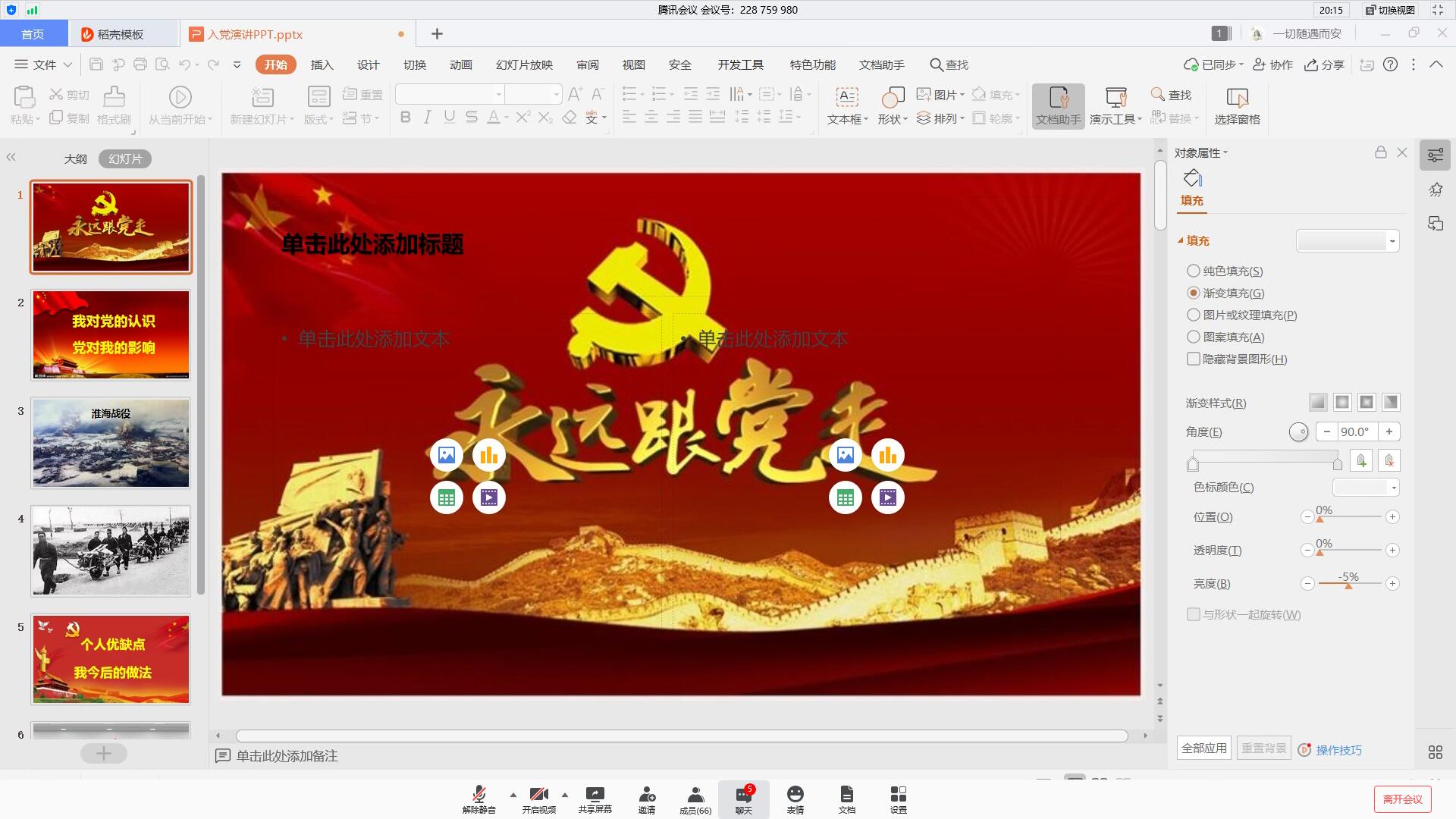Click the new slide icon
The width and height of the screenshot is (1456, 819).
coord(262,97)
